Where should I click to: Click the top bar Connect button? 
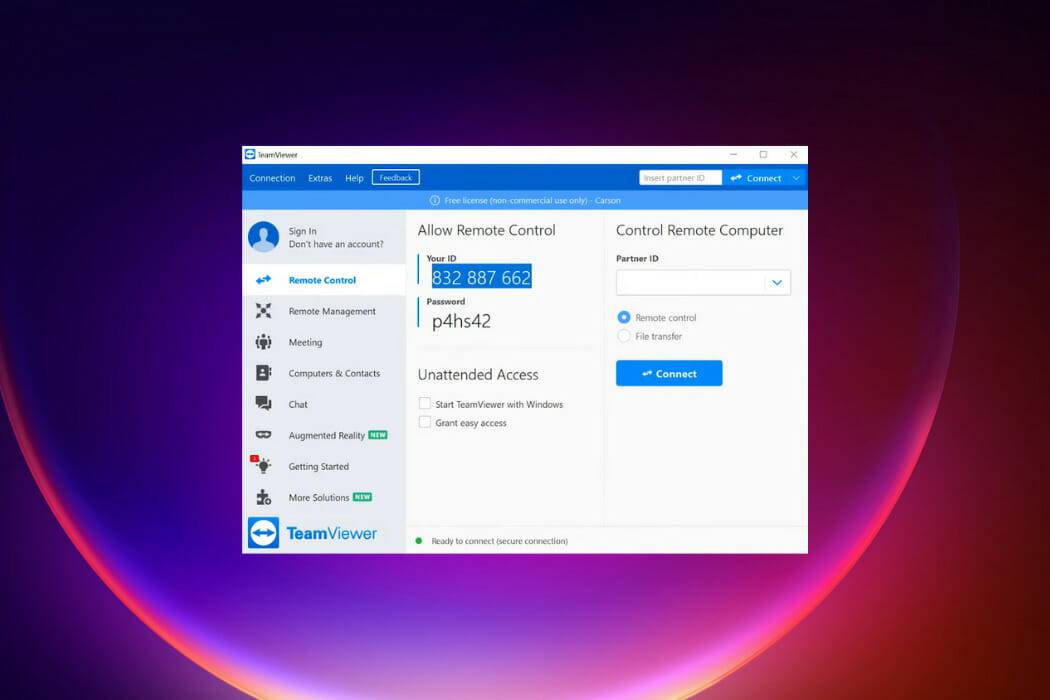[756, 178]
